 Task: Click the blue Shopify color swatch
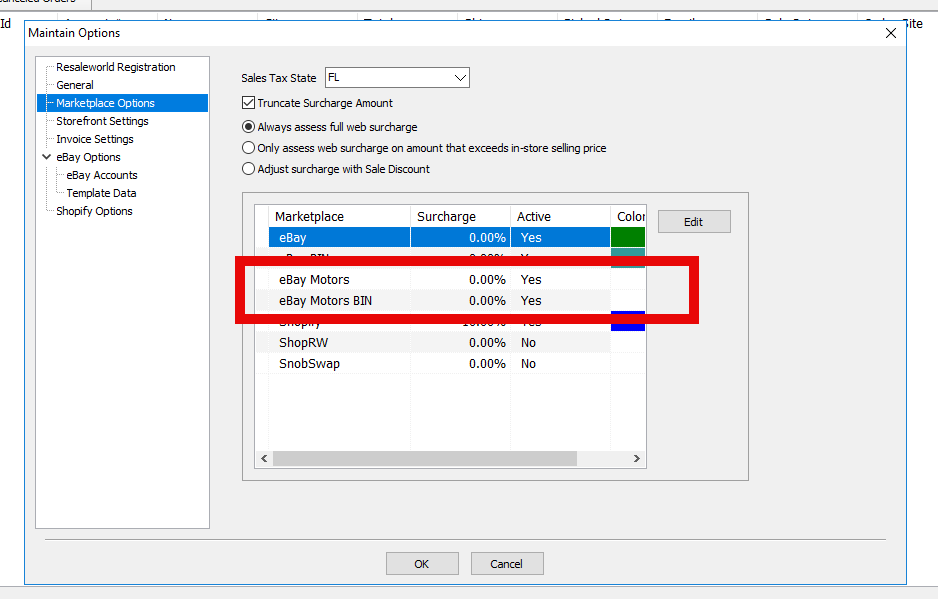628,321
